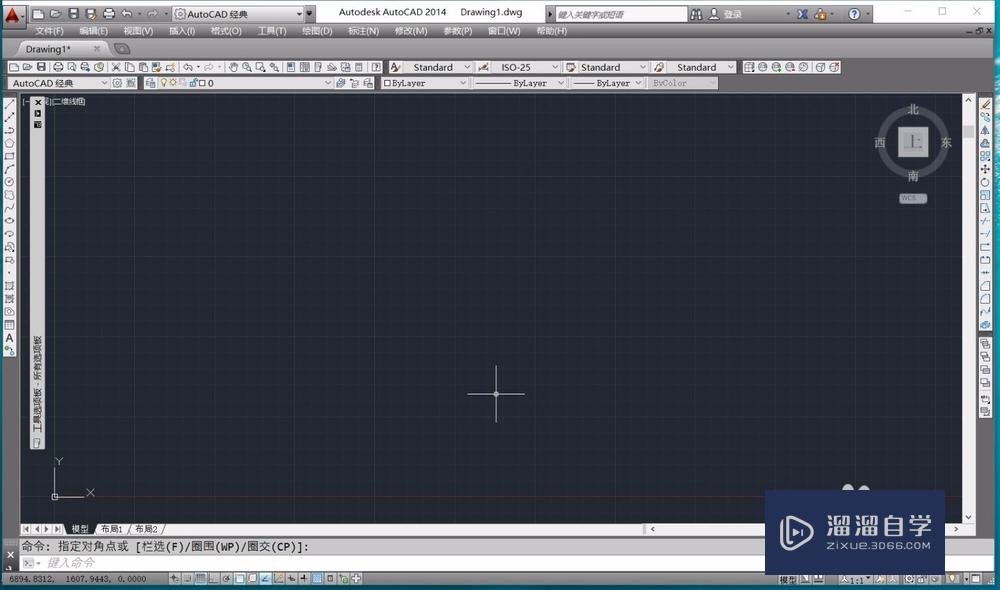1000x590 pixels.
Task: Select the Line tool in draw toolbar
Action: (10, 104)
